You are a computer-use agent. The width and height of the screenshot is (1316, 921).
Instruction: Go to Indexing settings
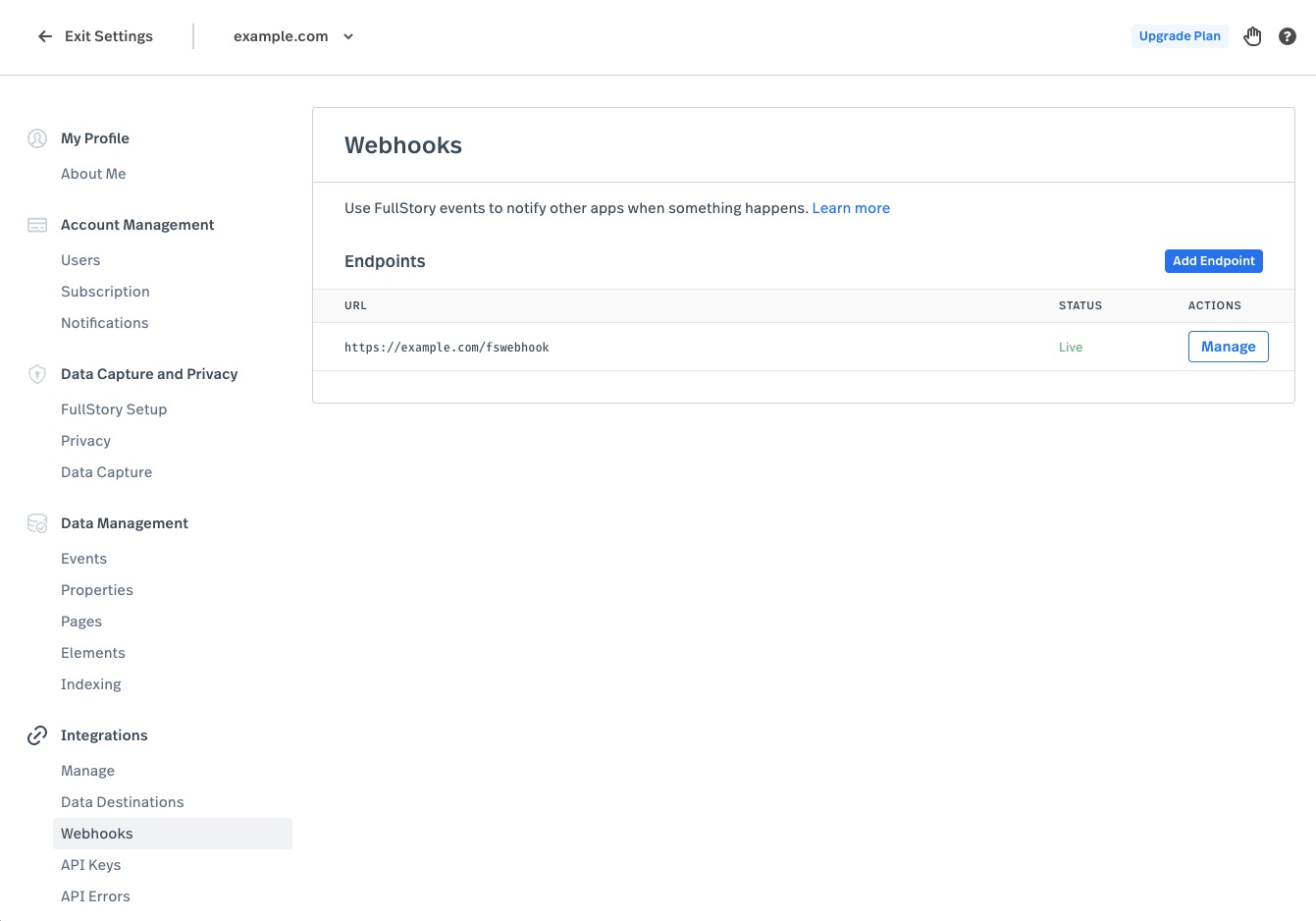click(x=91, y=684)
